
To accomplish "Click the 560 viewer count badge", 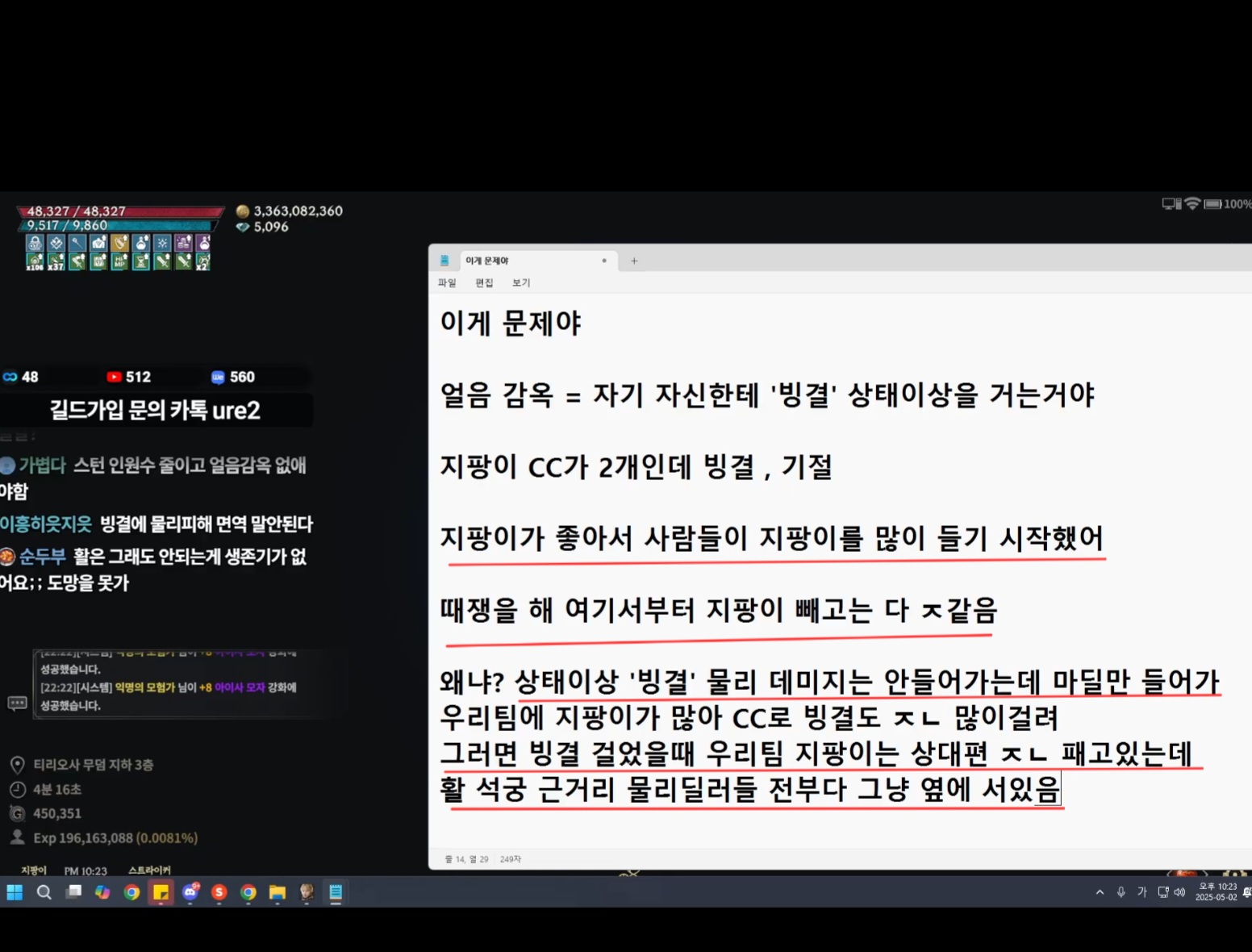I will pos(233,377).
